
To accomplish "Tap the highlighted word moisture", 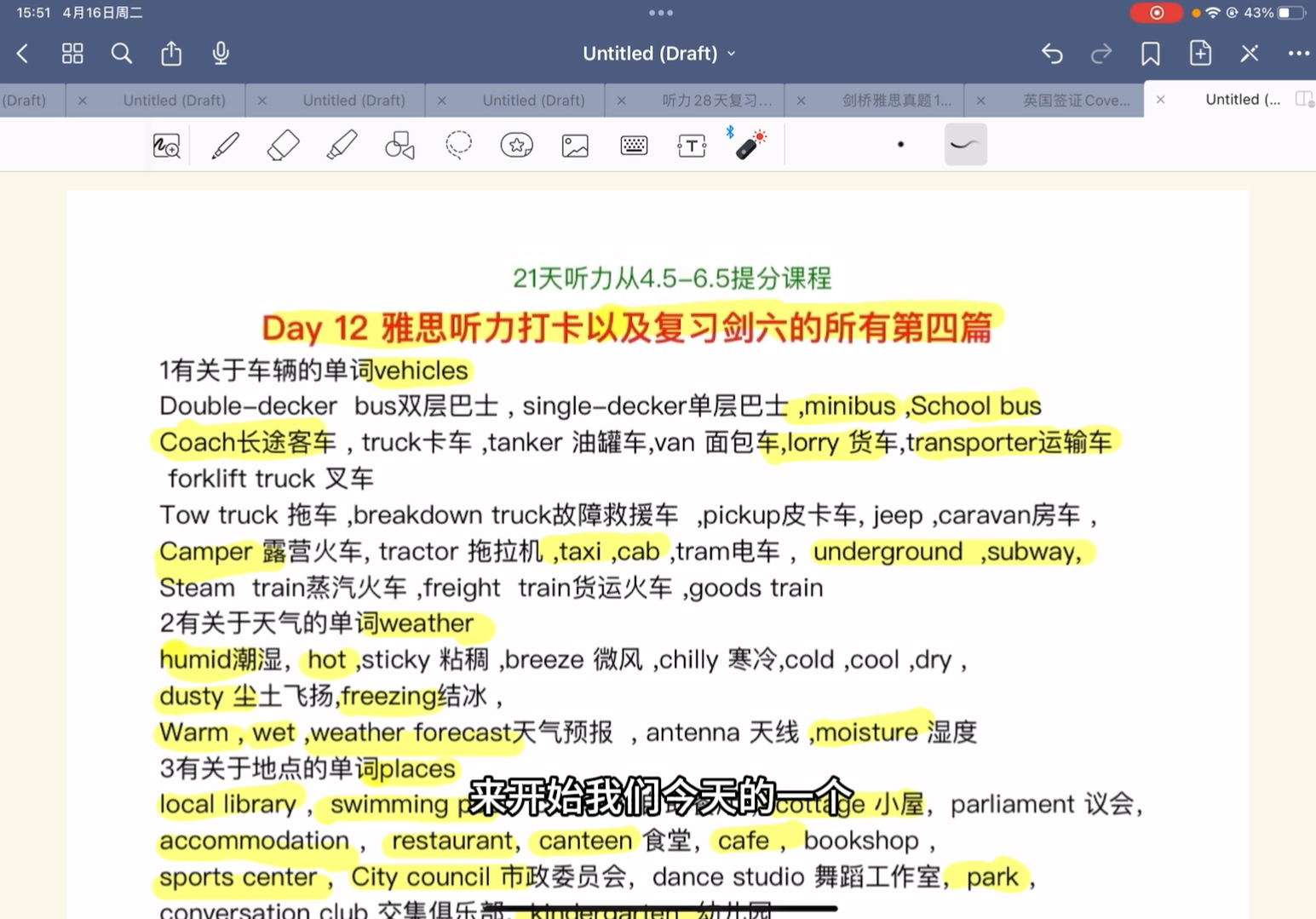I will [867, 732].
